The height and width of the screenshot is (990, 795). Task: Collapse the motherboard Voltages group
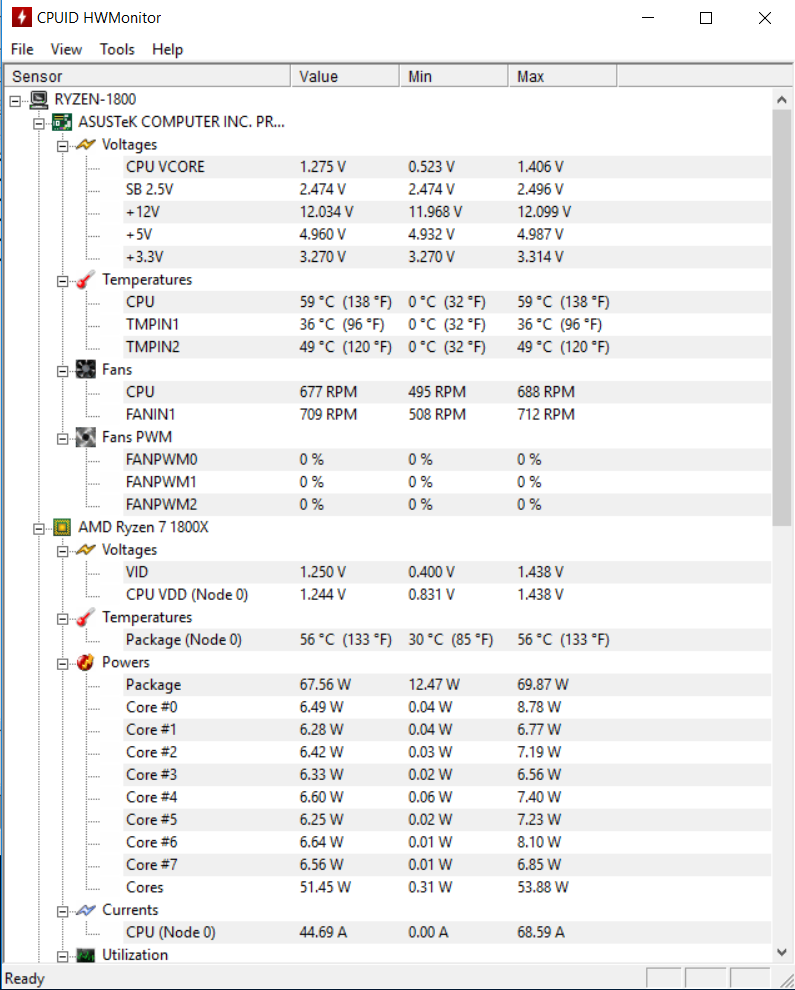[x=62, y=146]
